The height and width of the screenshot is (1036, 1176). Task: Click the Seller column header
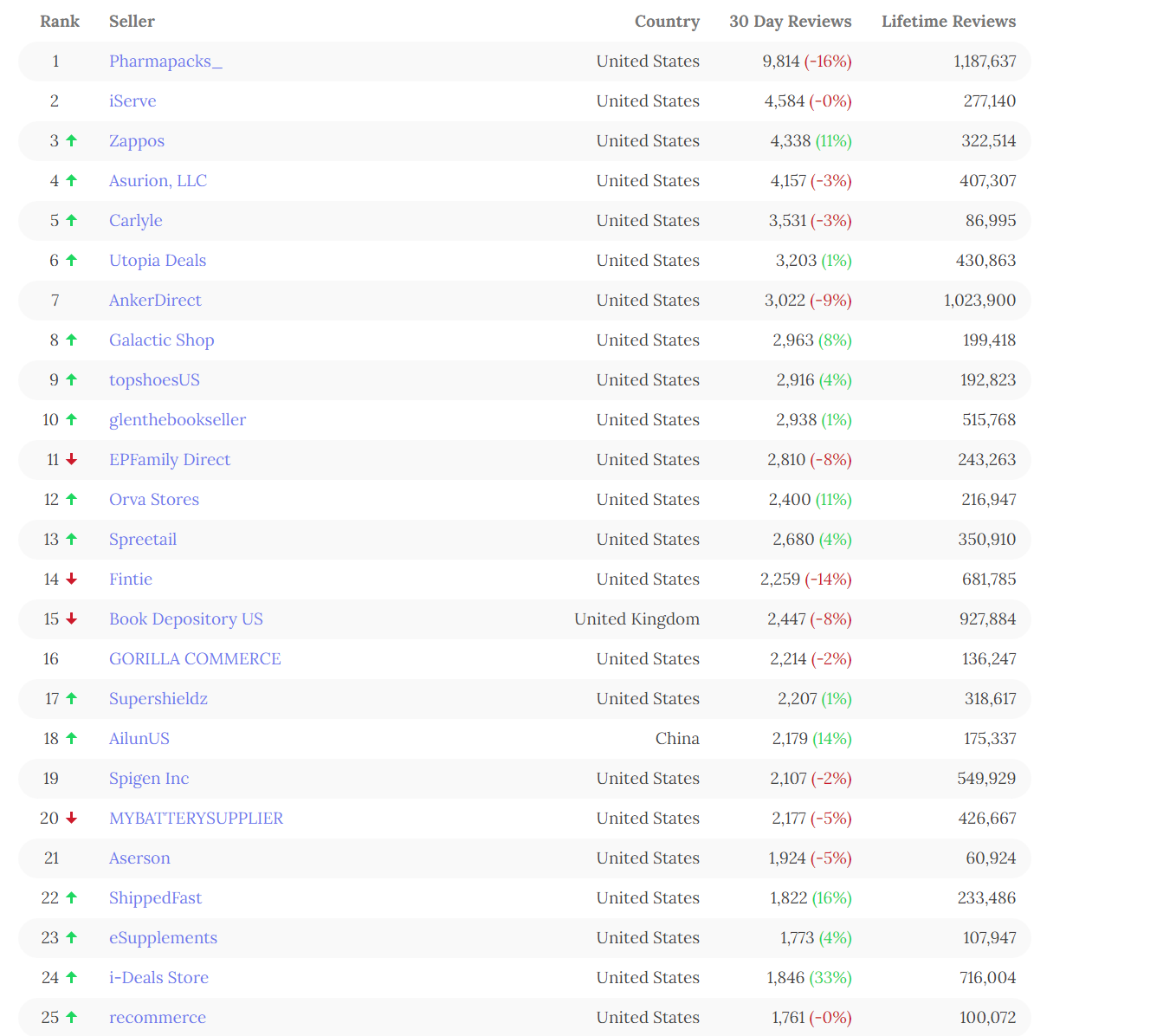pyautogui.click(x=132, y=22)
